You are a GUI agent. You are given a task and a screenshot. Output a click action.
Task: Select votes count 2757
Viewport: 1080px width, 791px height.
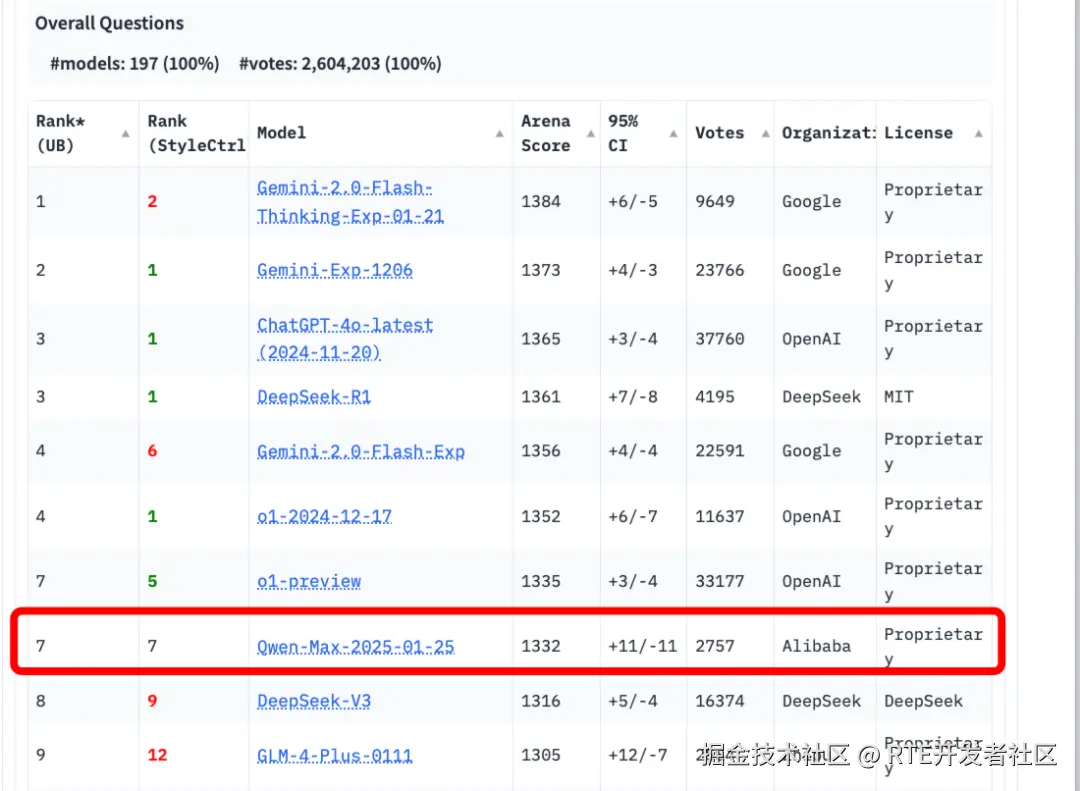[x=715, y=646]
